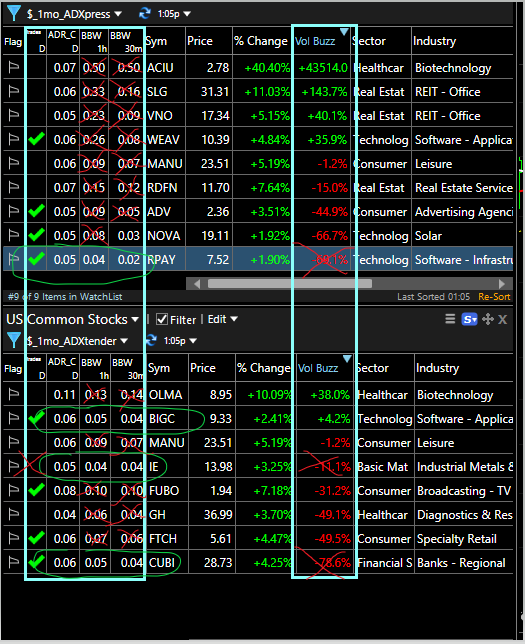This screenshot has width=525, height=644.
Task: Flag the ACIU row
Action: point(14,67)
